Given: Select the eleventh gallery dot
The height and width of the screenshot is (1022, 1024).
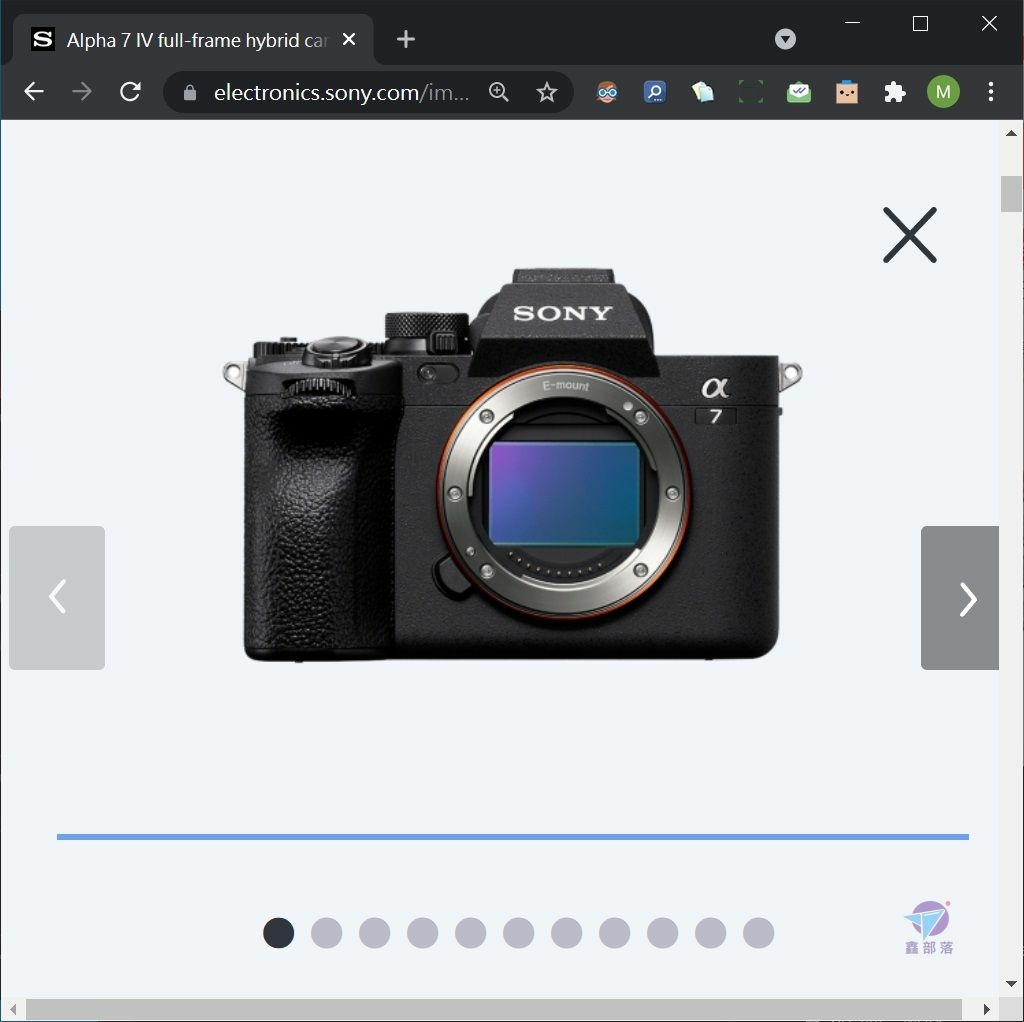Looking at the screenshot, I should 759,933.
